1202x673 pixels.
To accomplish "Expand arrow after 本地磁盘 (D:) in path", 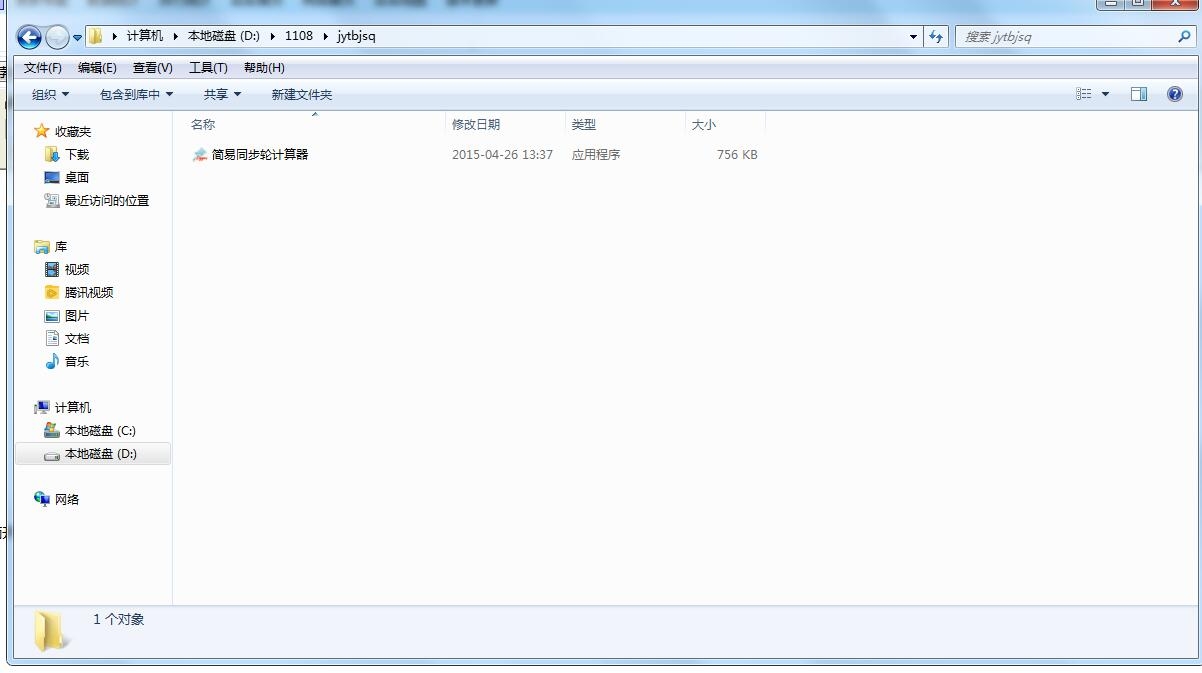I will point(272,36).
